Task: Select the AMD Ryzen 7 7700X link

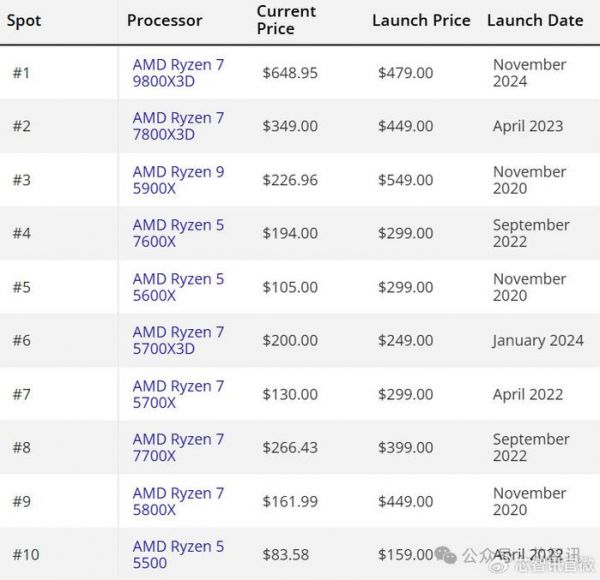Action: click(178, 447)
